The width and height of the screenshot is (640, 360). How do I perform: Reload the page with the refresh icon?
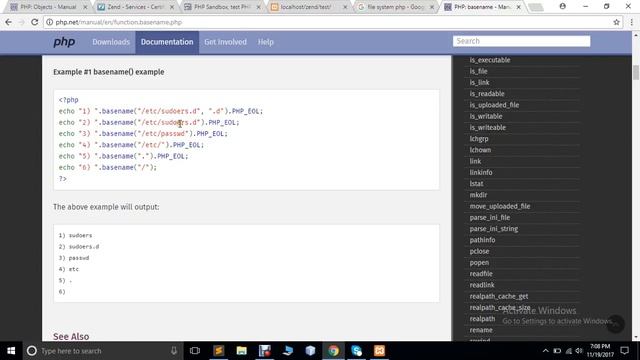click(34, 22)
